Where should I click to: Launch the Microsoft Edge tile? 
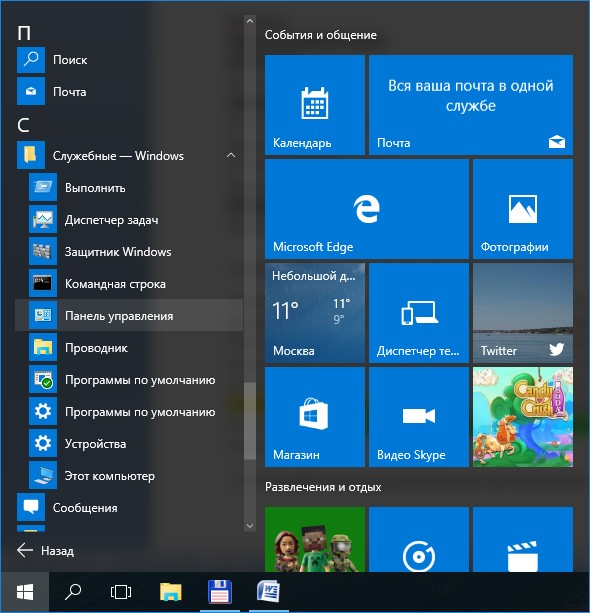pyautogui.click(x=367, y=209)
